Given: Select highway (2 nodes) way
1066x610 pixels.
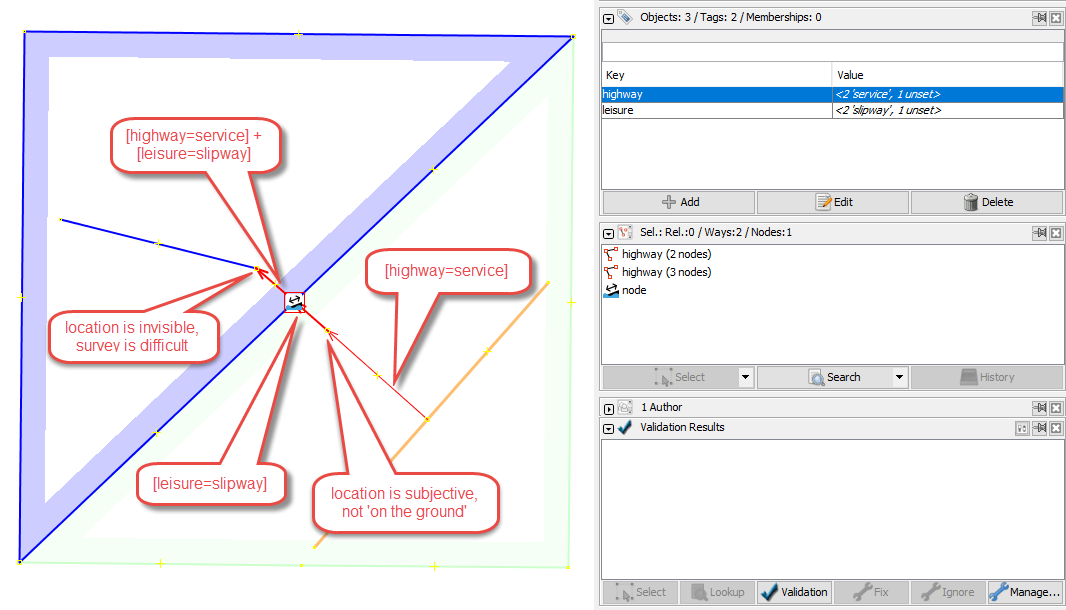Looking at the screenshot, I should (x=657, y=254).
